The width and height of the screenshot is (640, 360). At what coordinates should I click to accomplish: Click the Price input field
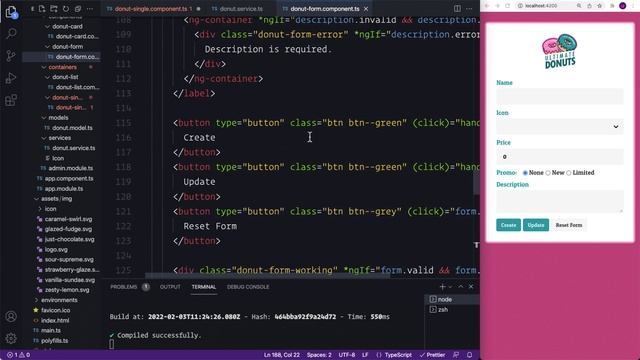click(560, 157)
